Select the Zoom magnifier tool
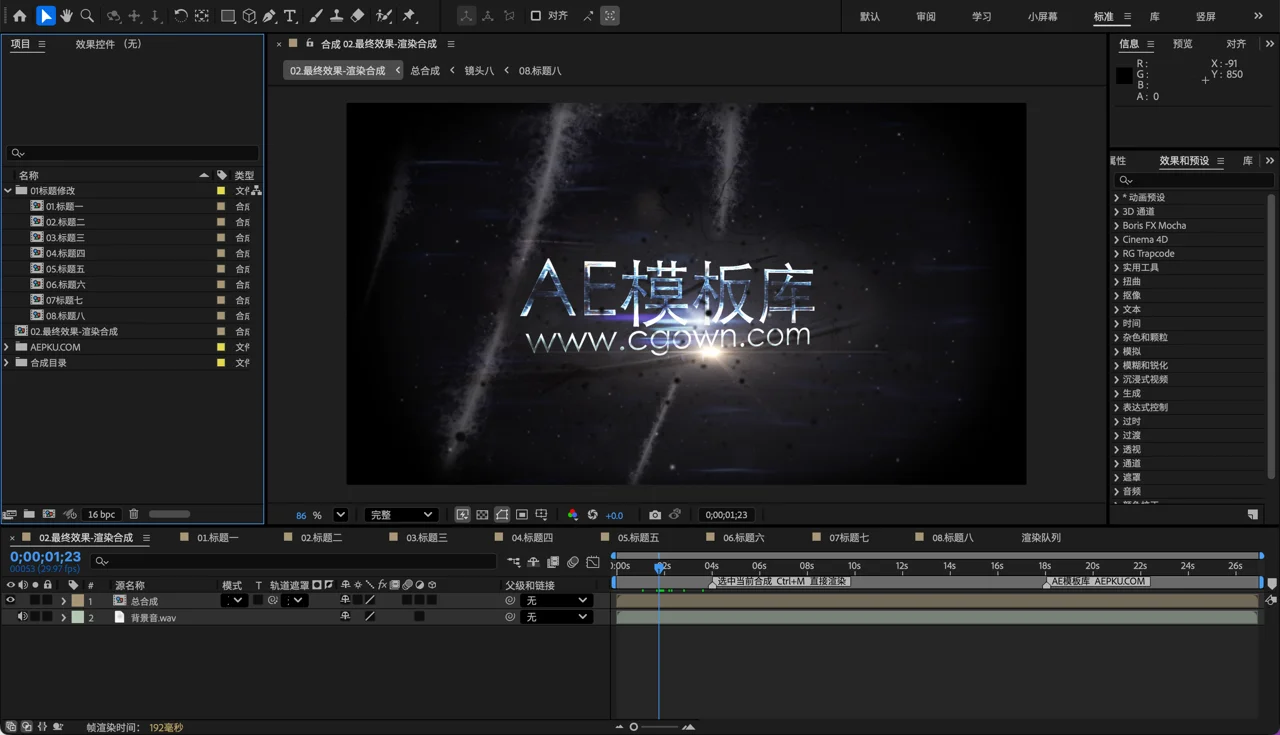 click(88, 16)
